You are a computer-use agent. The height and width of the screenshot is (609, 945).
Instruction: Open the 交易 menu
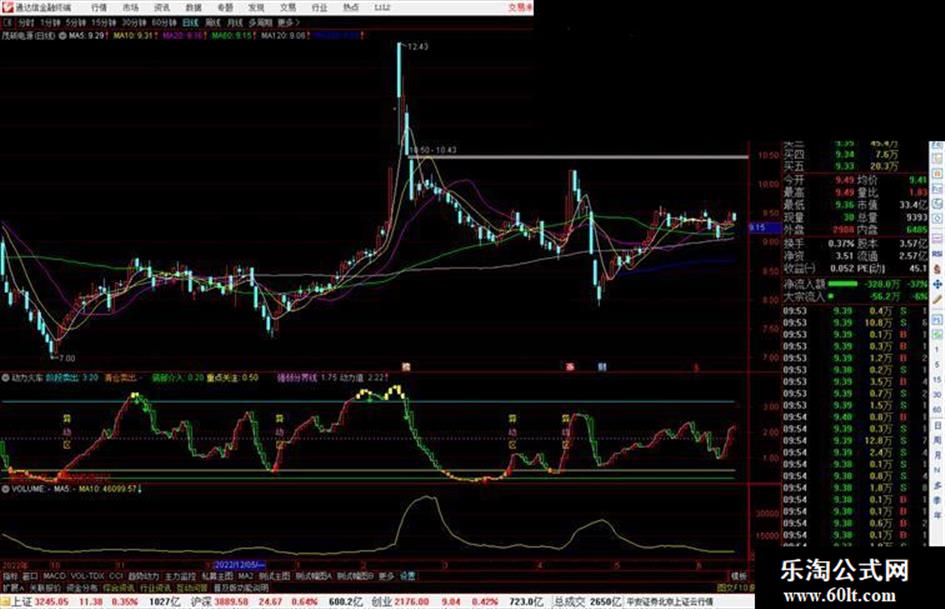click(x=288, y=8)
